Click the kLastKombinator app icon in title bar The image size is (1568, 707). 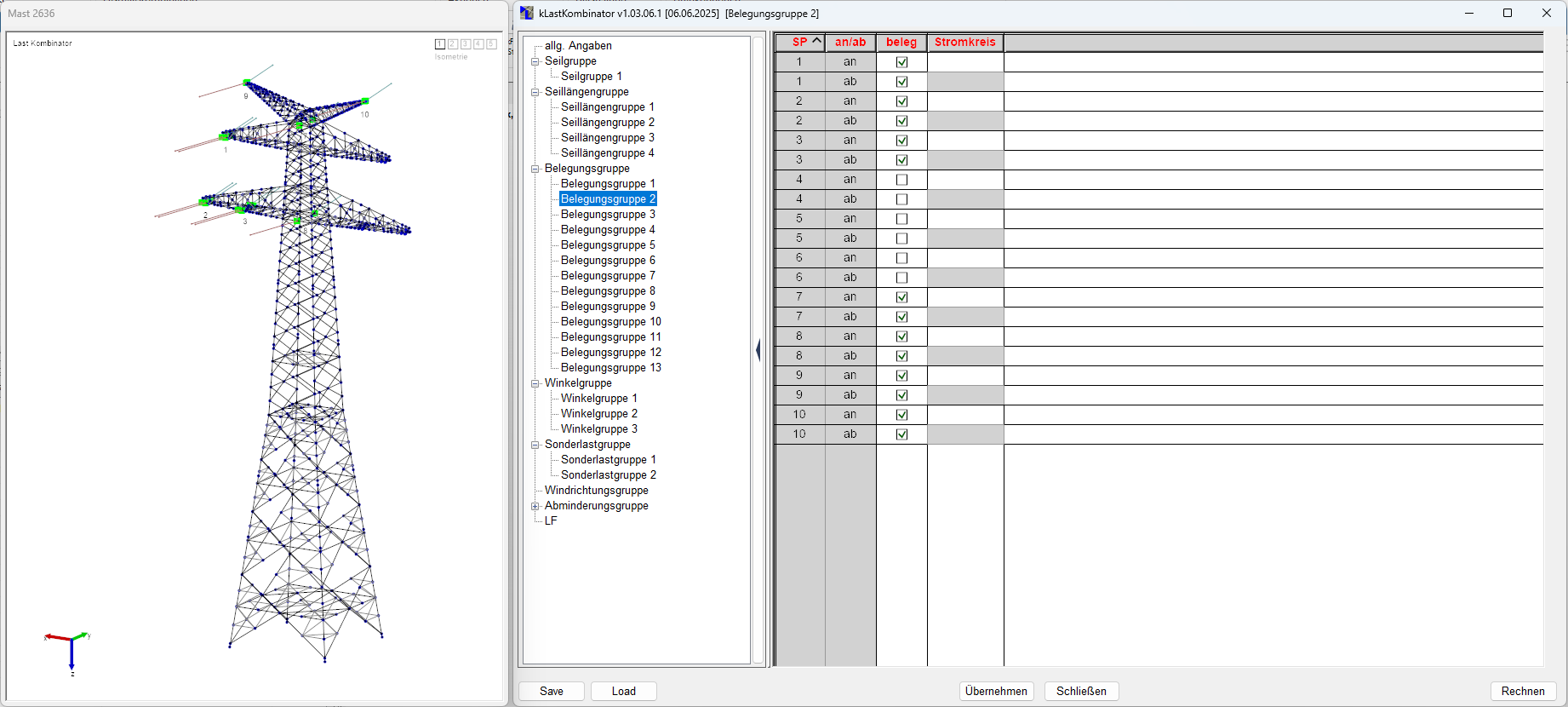[527, 14]
